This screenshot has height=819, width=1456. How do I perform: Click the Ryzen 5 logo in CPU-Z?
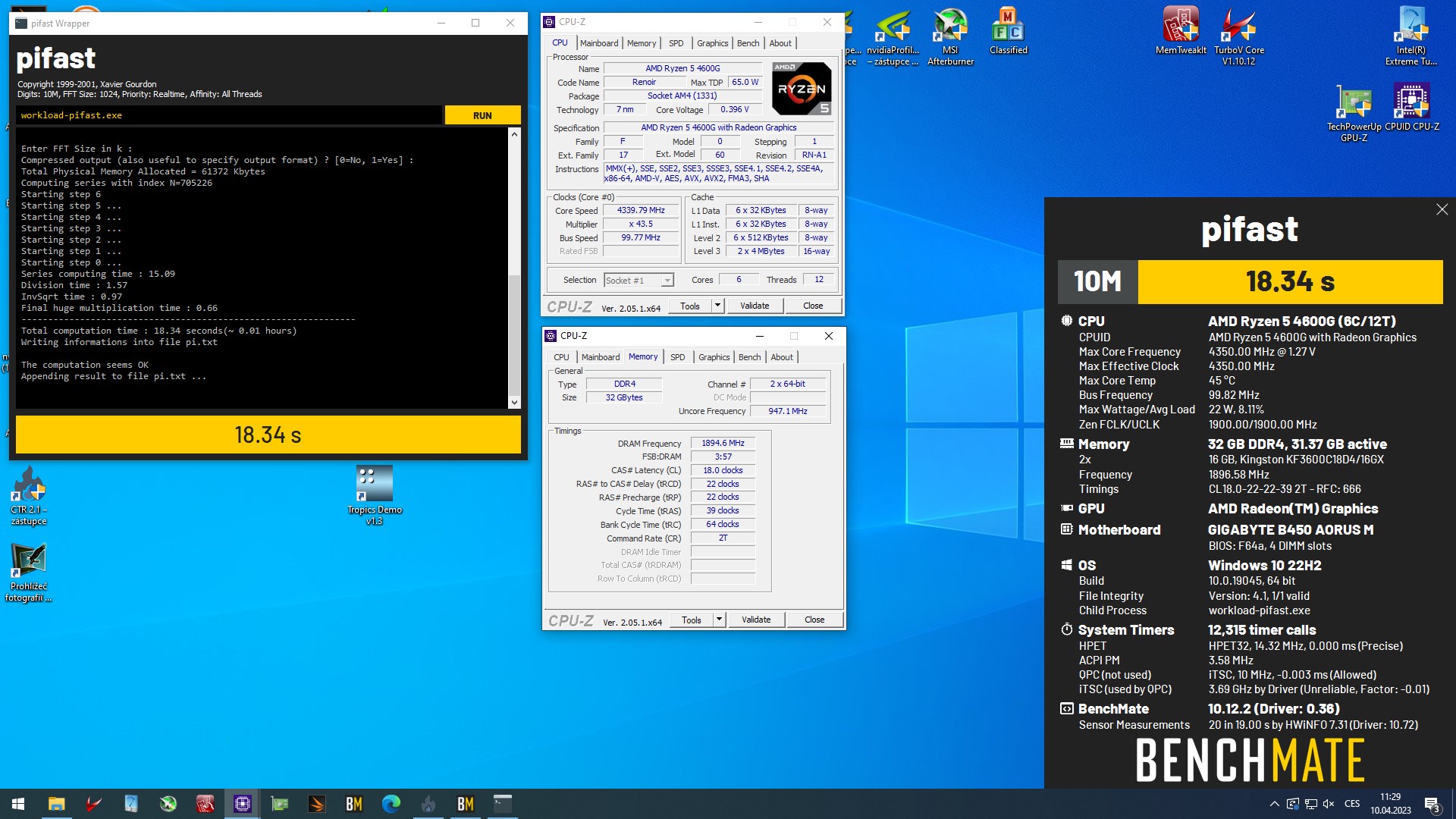click(x=802, y=88)
